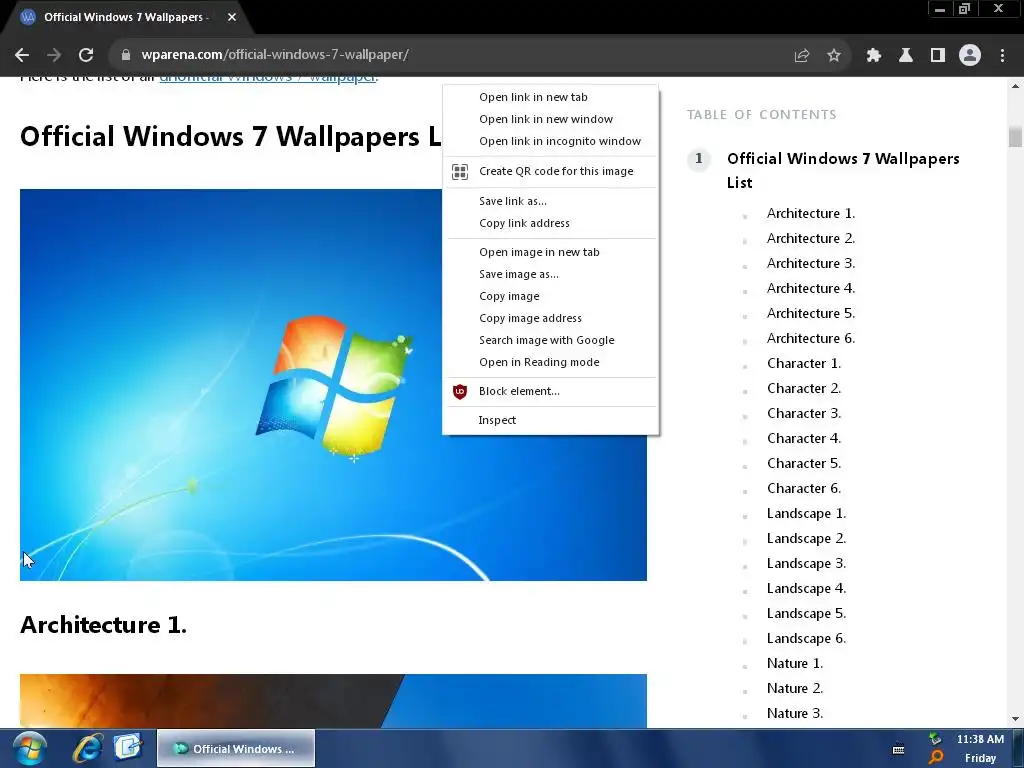Viewport: 1024px width, 768px height.
Task: Click the browser forward arrow
Action: tap(54, 55)
